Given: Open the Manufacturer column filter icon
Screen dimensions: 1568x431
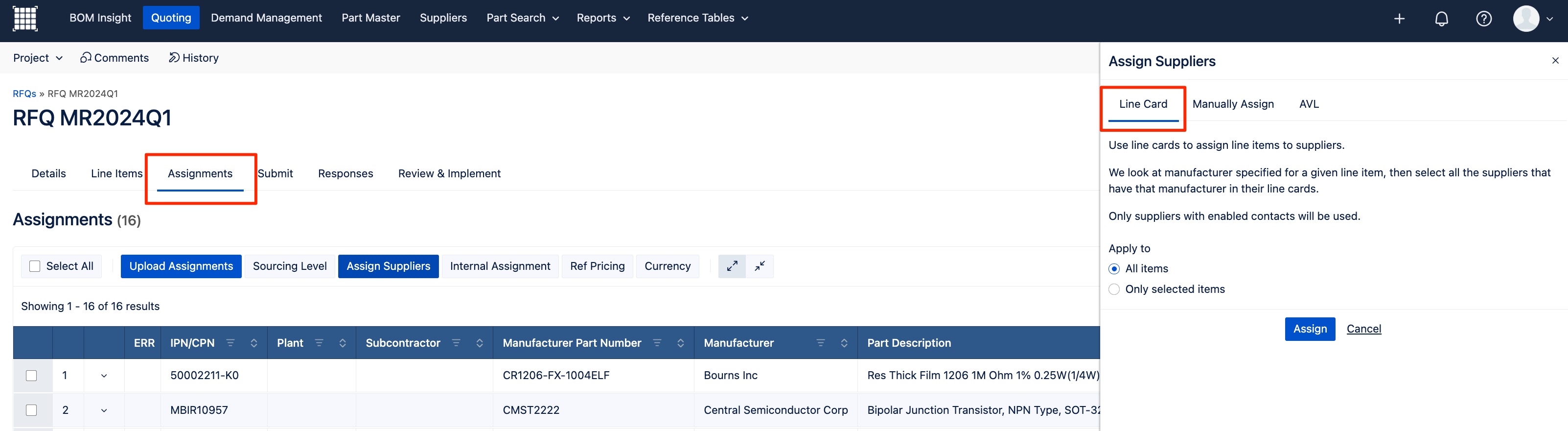Looking at the screenshot, I should (821, 343).
